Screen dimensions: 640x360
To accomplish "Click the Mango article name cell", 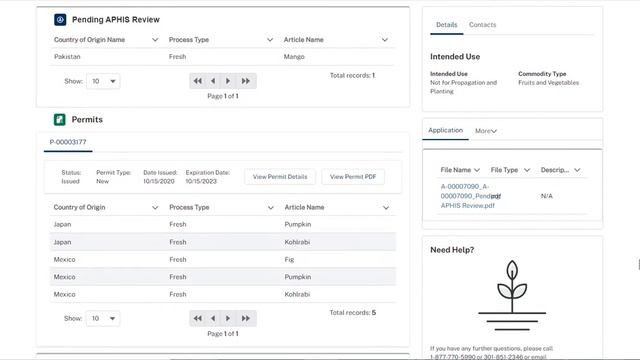I will (294, 57).
